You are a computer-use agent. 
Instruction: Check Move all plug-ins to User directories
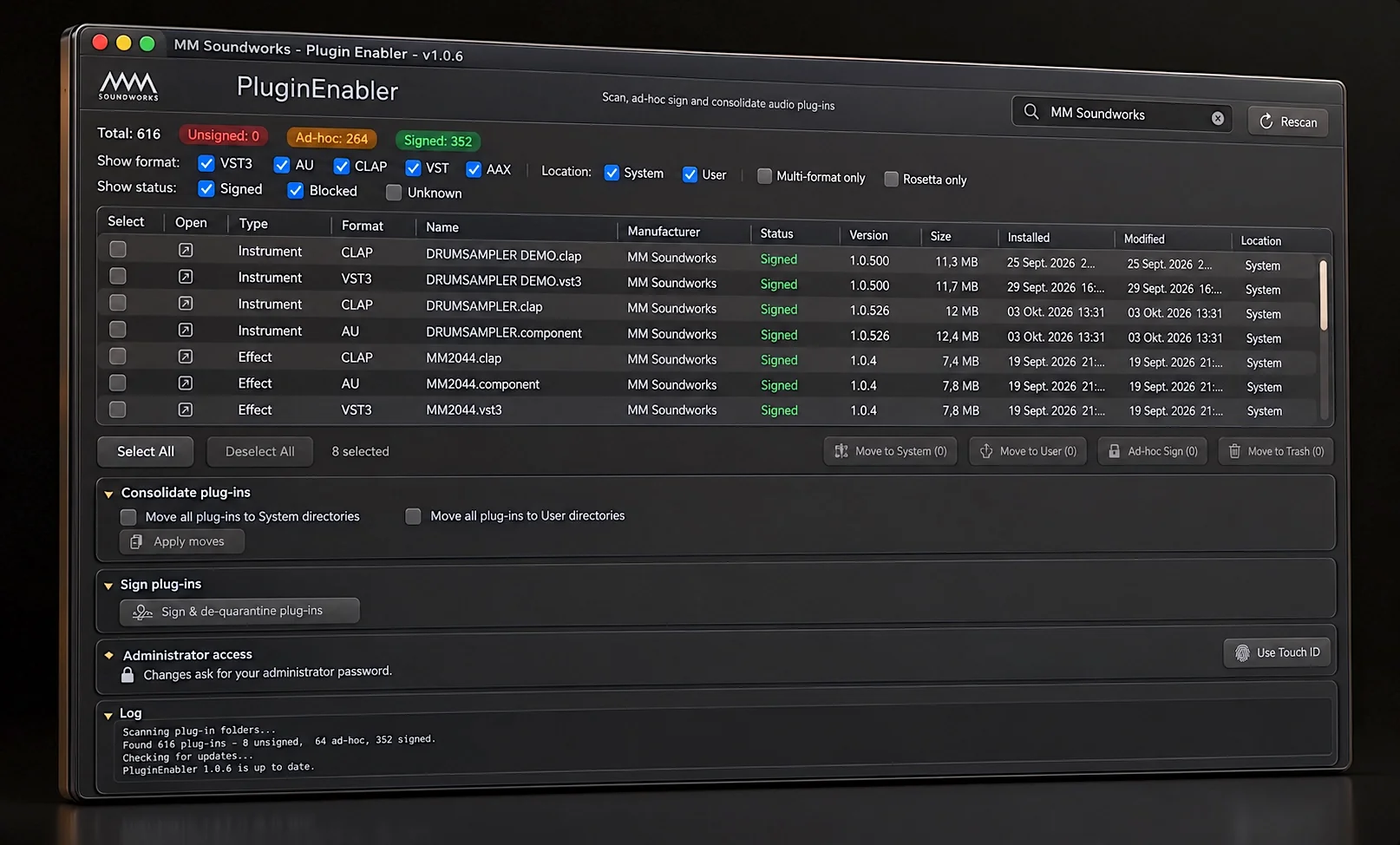[413, 516]
